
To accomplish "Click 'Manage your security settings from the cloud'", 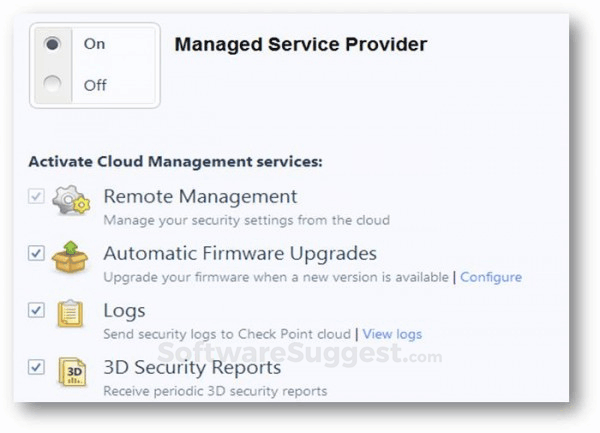I will click(247, 220).
